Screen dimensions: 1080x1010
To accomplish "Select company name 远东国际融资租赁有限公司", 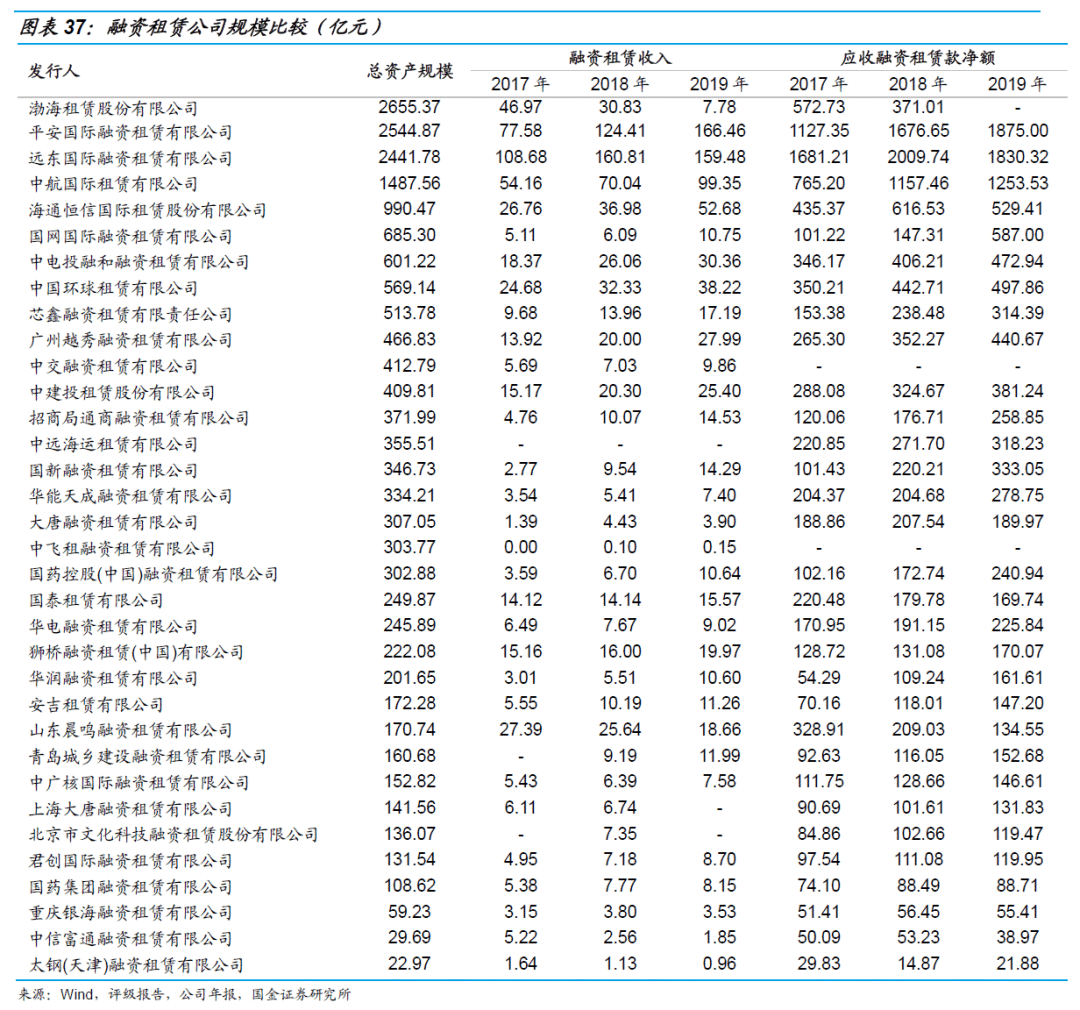I will pyautogui.click(x=130, y=158).
